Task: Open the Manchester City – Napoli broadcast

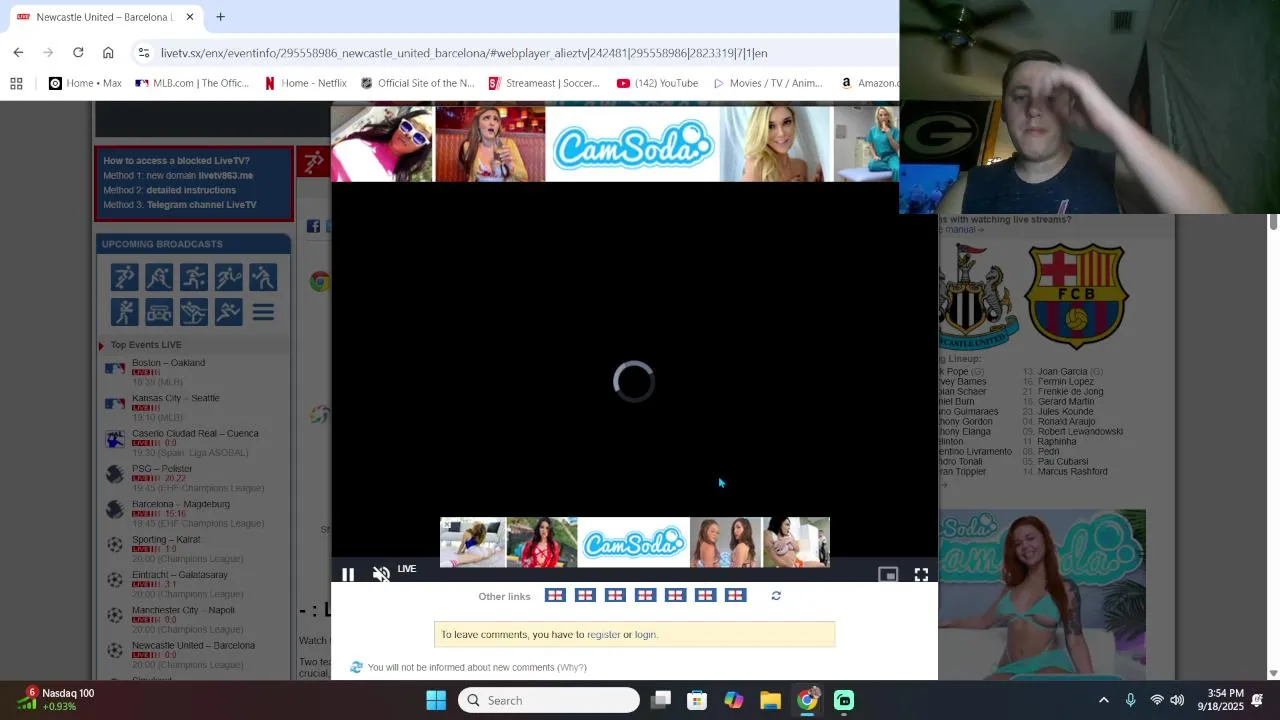Action: click(x=183, y=610)
